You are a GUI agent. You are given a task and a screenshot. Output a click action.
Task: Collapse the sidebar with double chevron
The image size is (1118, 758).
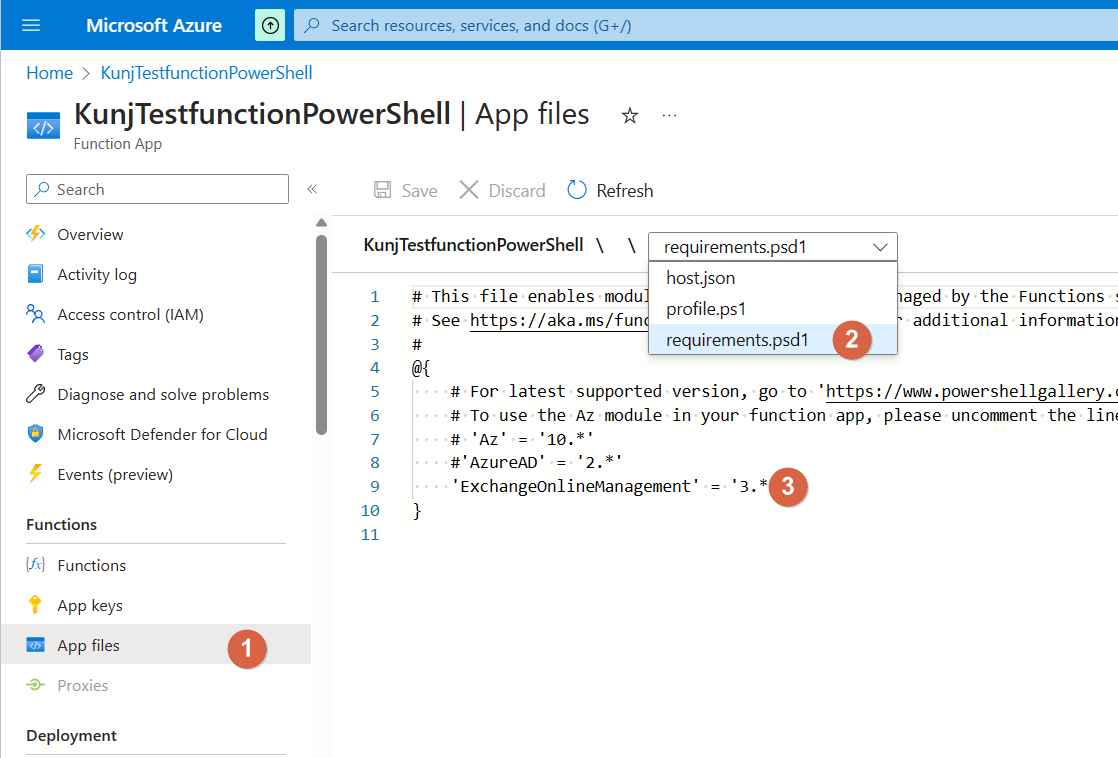pyautogui.click(x=312, y=189)
